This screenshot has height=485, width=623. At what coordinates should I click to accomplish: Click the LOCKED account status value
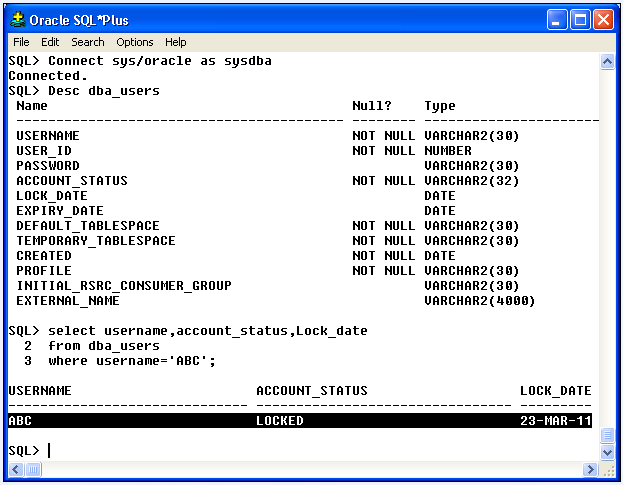pos(280,420)
